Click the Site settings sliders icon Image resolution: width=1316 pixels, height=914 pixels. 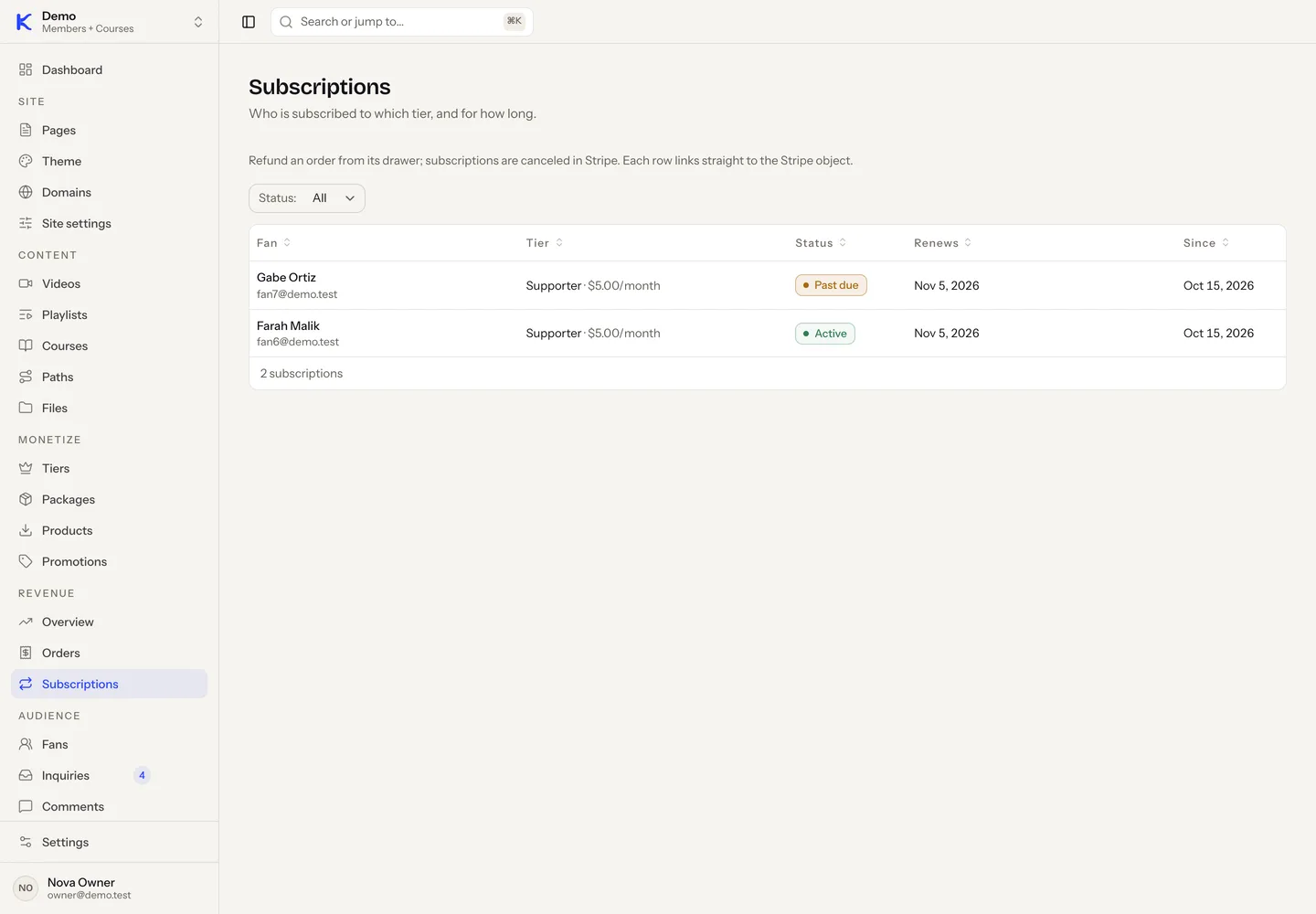click(26, 223)
